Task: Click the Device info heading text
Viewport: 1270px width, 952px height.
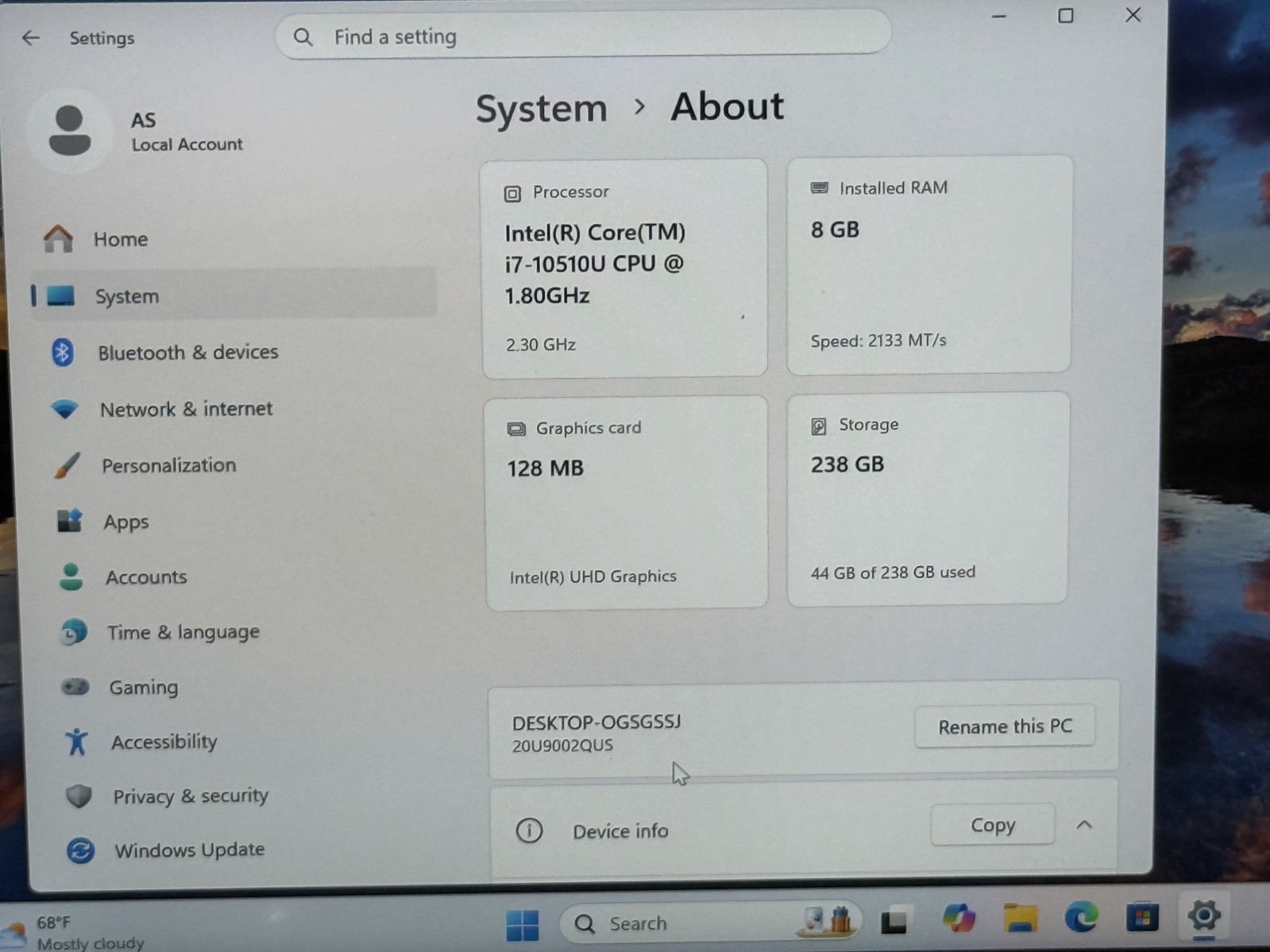Action: (620, 831)
